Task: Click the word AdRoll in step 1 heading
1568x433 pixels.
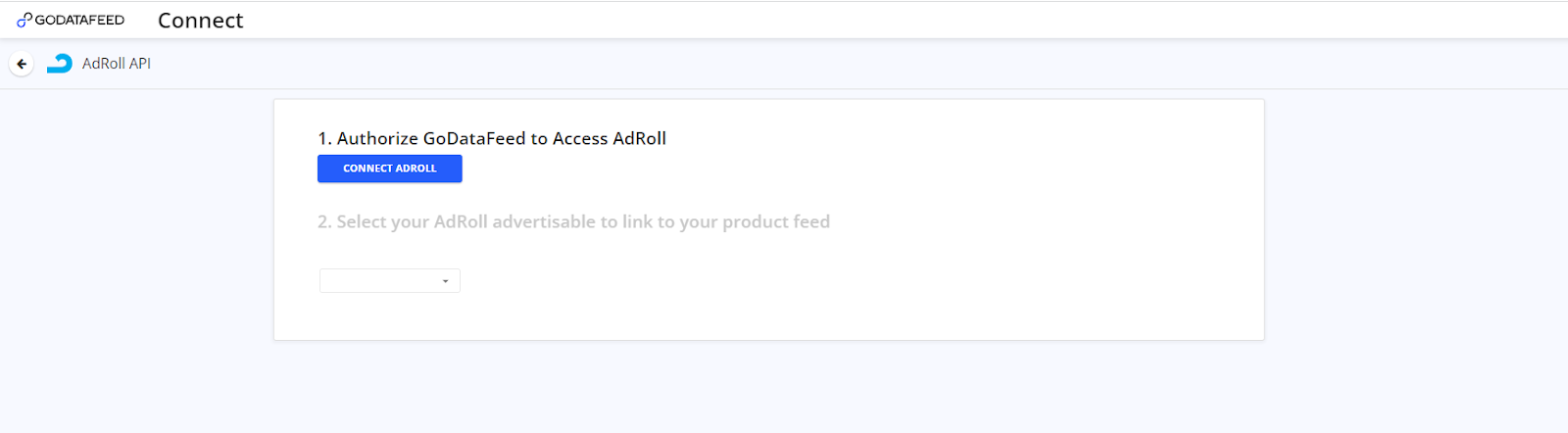Action: pos(639,138)
